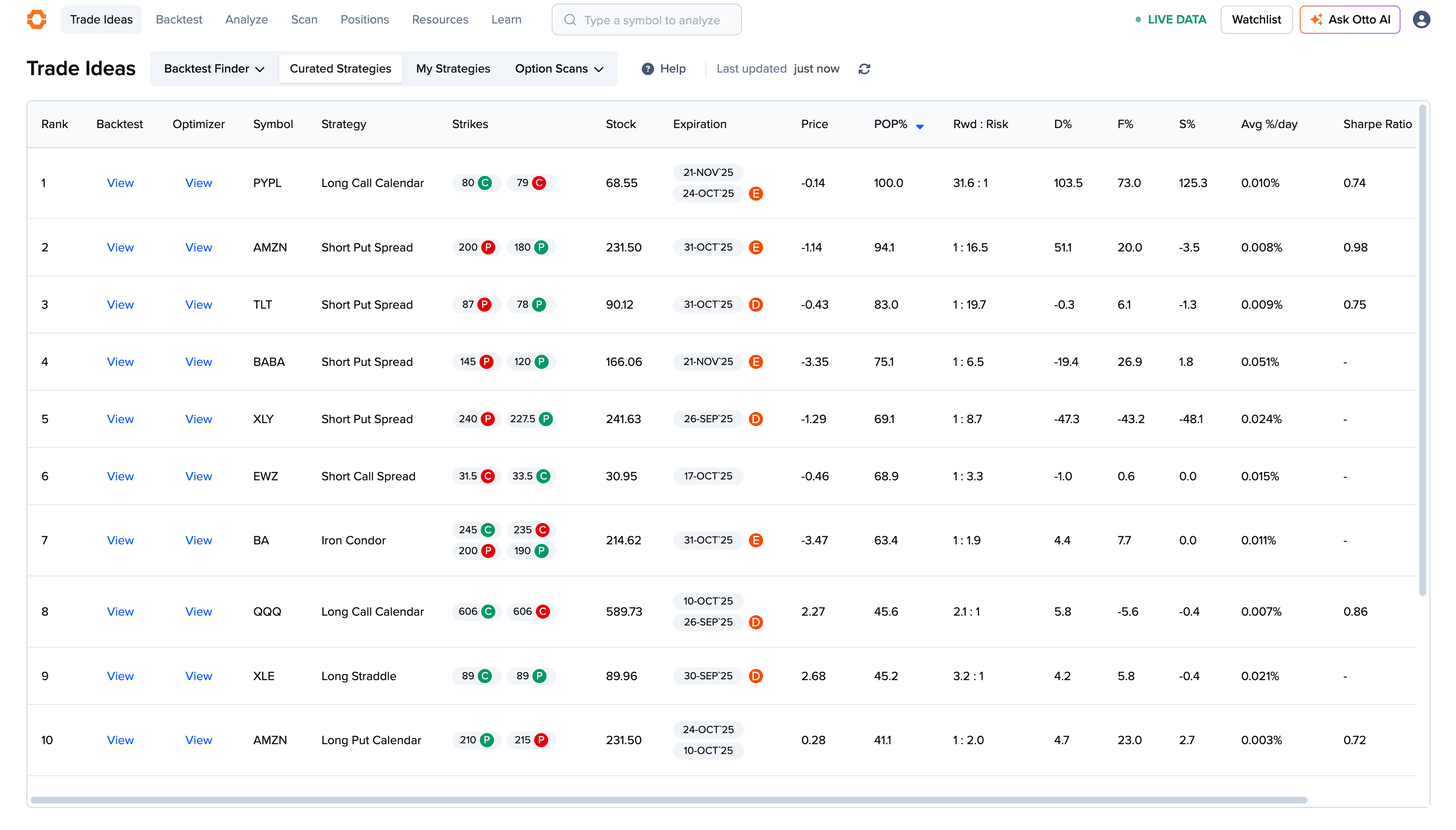1456x830 pixels.
Task: Click the orange app logo icon
Action: 36,19
